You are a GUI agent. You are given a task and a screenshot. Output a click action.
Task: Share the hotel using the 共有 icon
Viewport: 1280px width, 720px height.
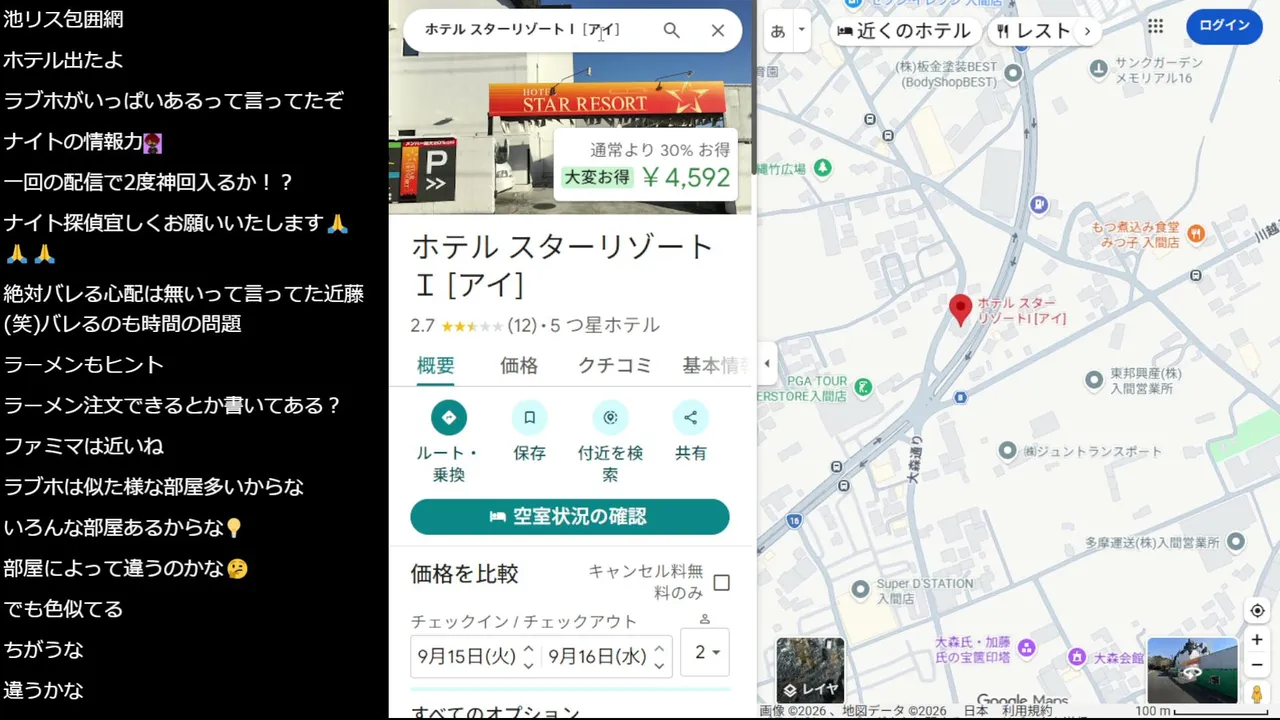pyautogui.click(x=690, y=417)
